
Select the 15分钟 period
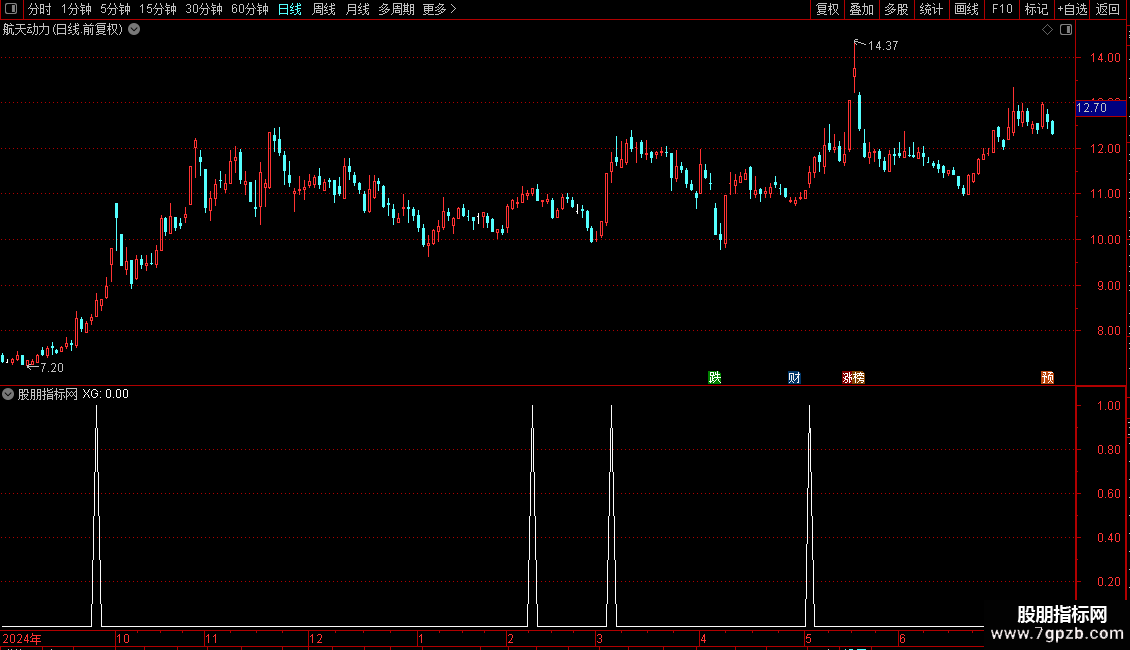[158, 9]
